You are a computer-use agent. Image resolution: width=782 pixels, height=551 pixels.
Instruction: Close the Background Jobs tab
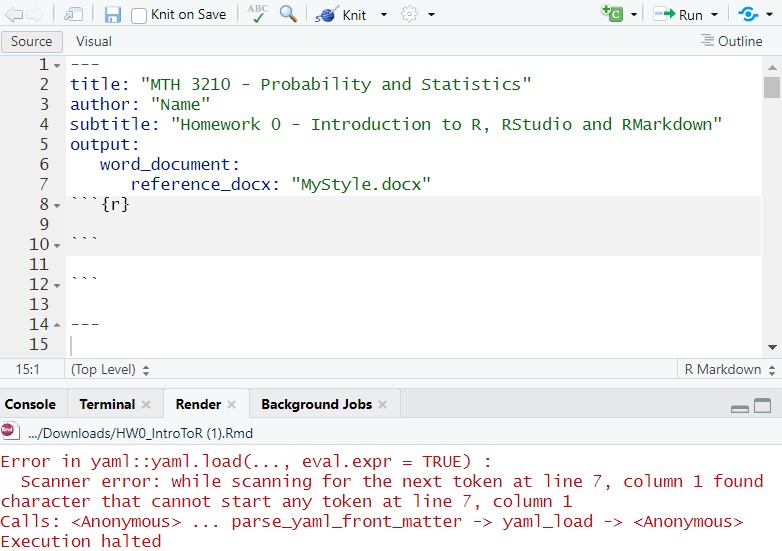click(x=383, y=404)
